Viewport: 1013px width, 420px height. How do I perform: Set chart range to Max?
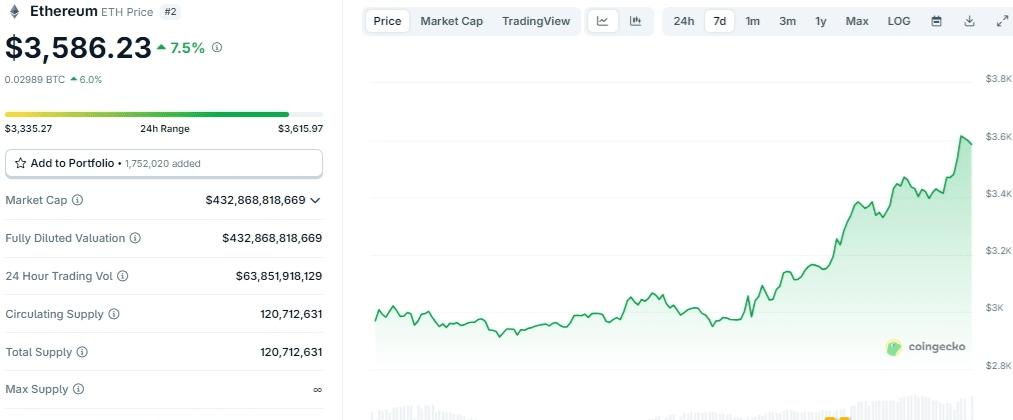857,21
